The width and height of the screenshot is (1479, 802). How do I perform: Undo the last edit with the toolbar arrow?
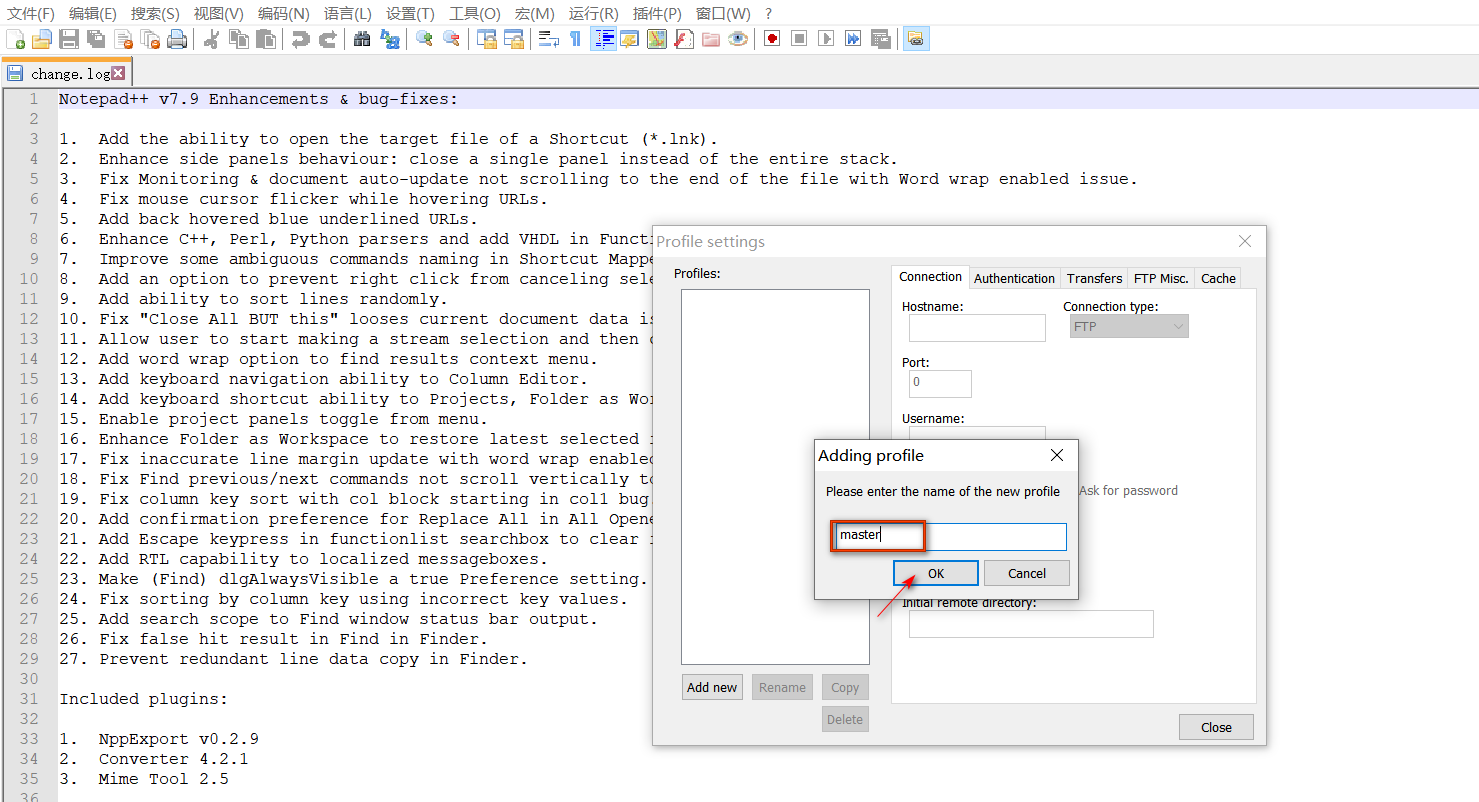(300, 39)
